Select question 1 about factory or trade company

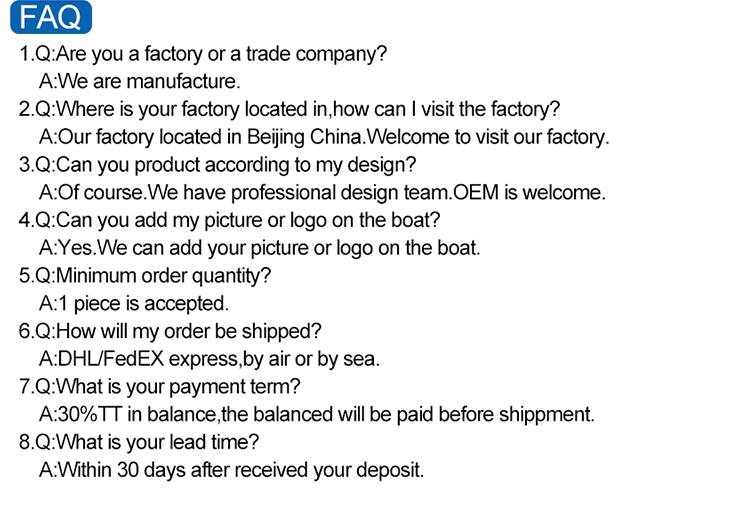point(203,54)
